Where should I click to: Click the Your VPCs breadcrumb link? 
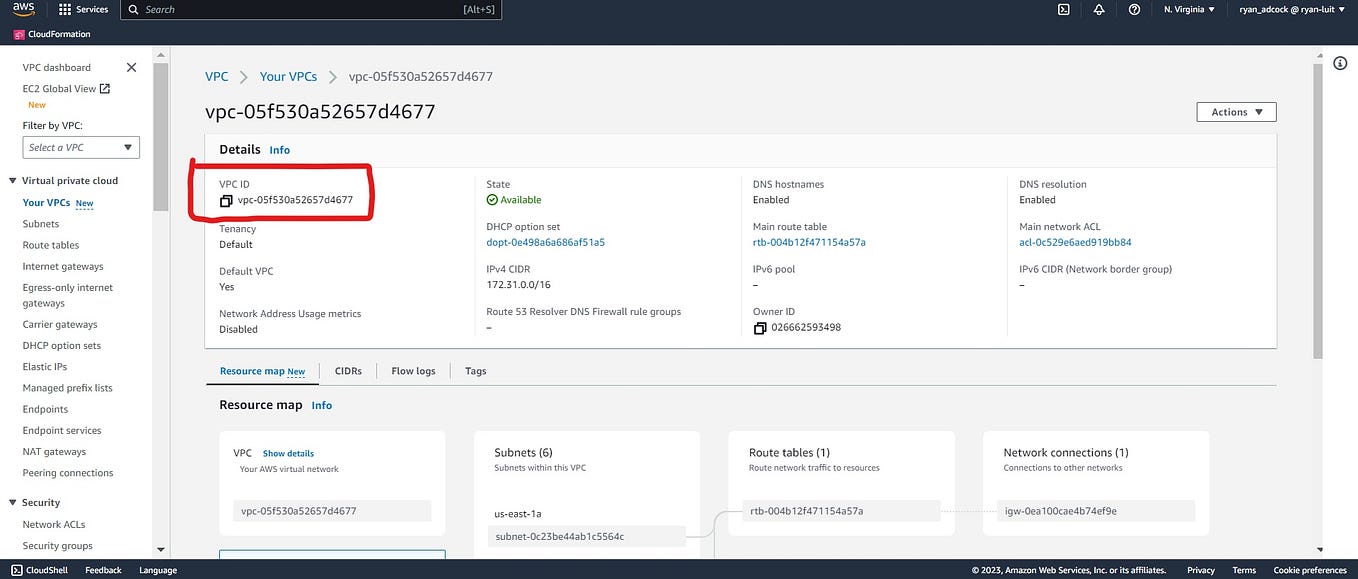(x=288, y=77)
